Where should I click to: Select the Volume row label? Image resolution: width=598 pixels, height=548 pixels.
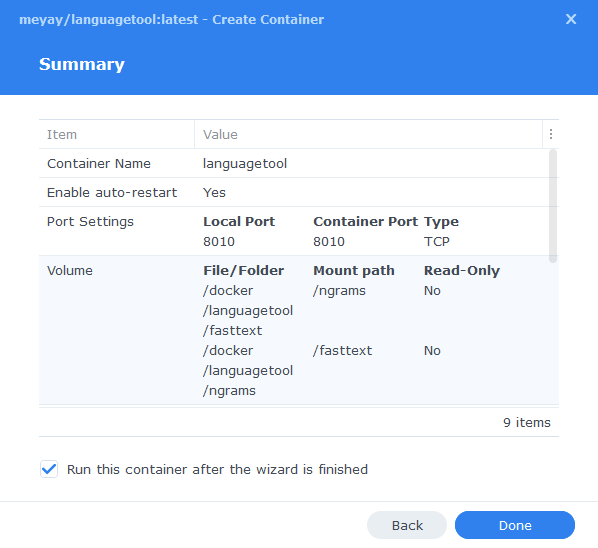tap(70, 270)
